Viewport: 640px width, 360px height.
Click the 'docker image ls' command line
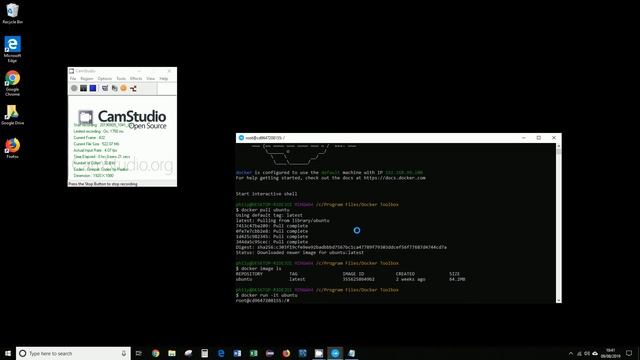[258, 269]
